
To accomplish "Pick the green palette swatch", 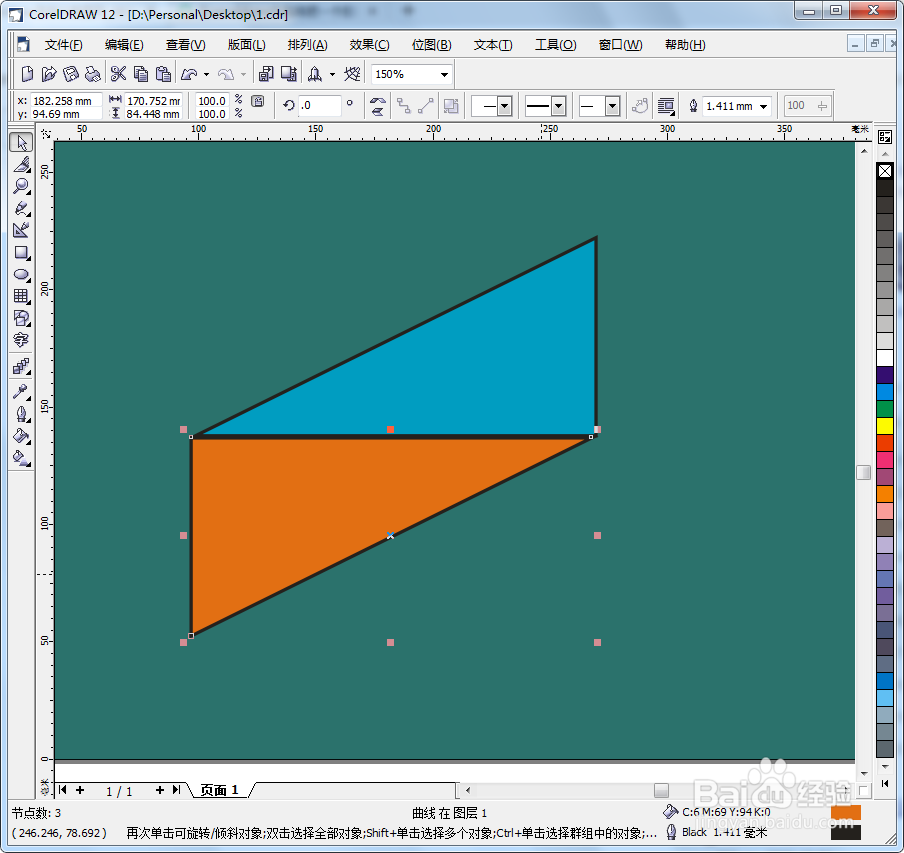I will point(885,409).
